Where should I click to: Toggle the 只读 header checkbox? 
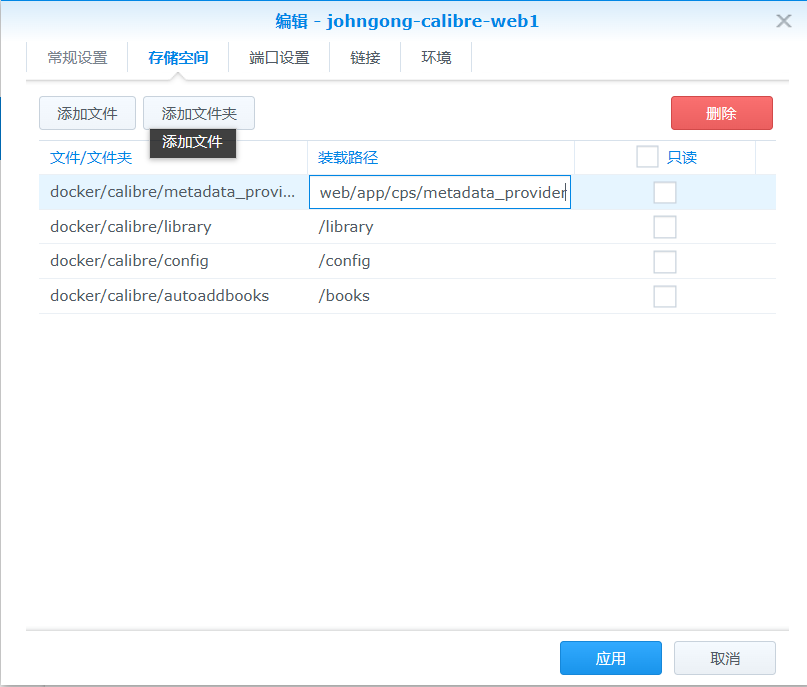(647, 157)
